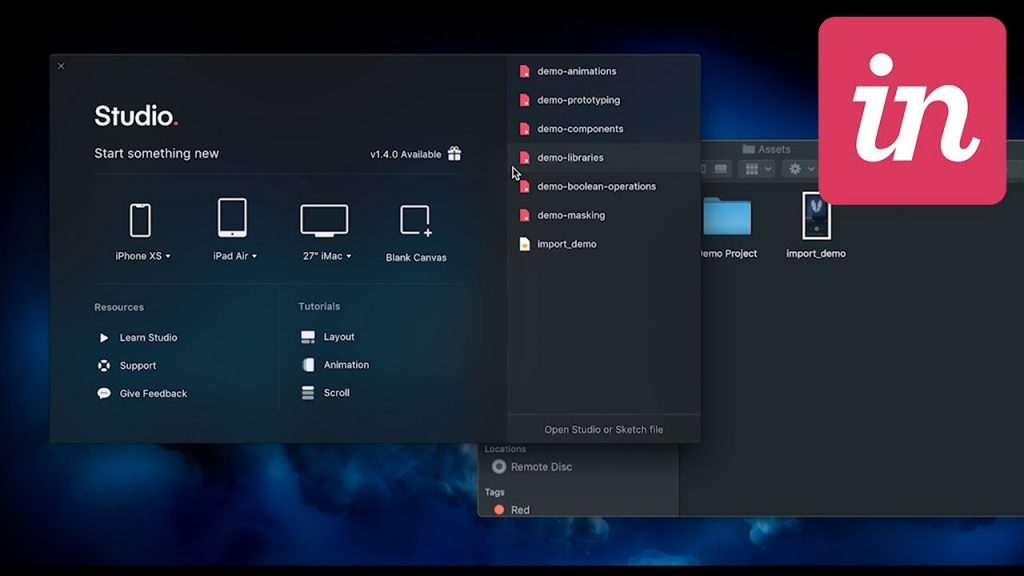Open the Learn Studio resource

point(148,338)
